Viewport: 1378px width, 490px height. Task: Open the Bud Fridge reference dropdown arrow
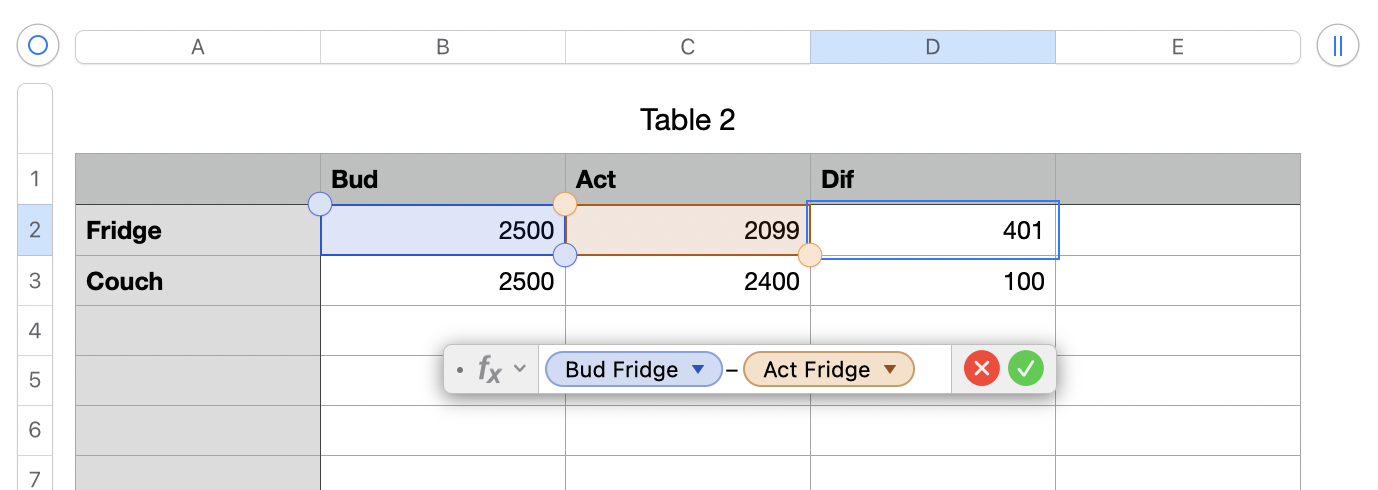[x=699, y=369]
